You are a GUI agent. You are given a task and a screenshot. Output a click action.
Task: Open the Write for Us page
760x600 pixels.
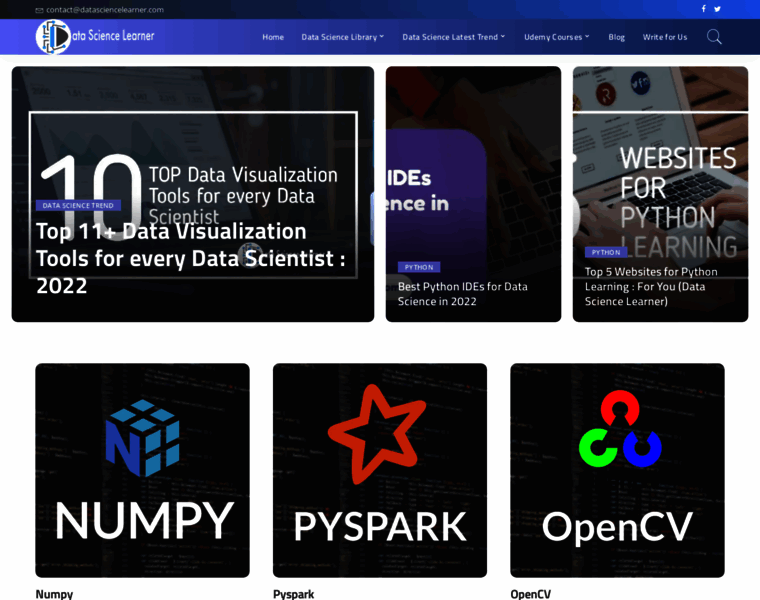(665, 37)
